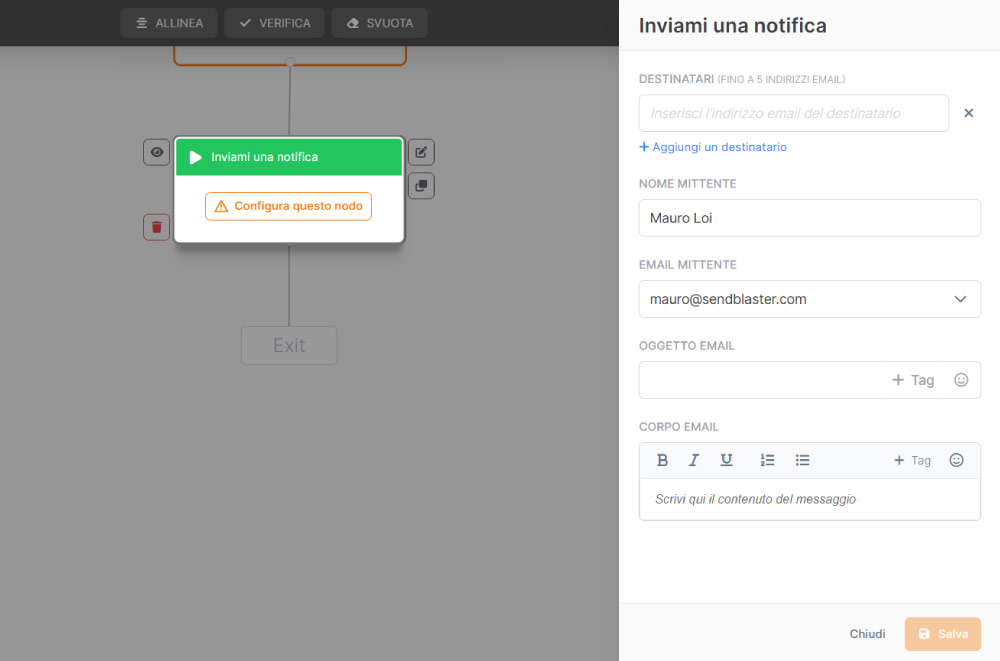This screenshot has height=661, width=1000.
Task: Click the SVUOTA clear button
Action: (x=379, y=23)
